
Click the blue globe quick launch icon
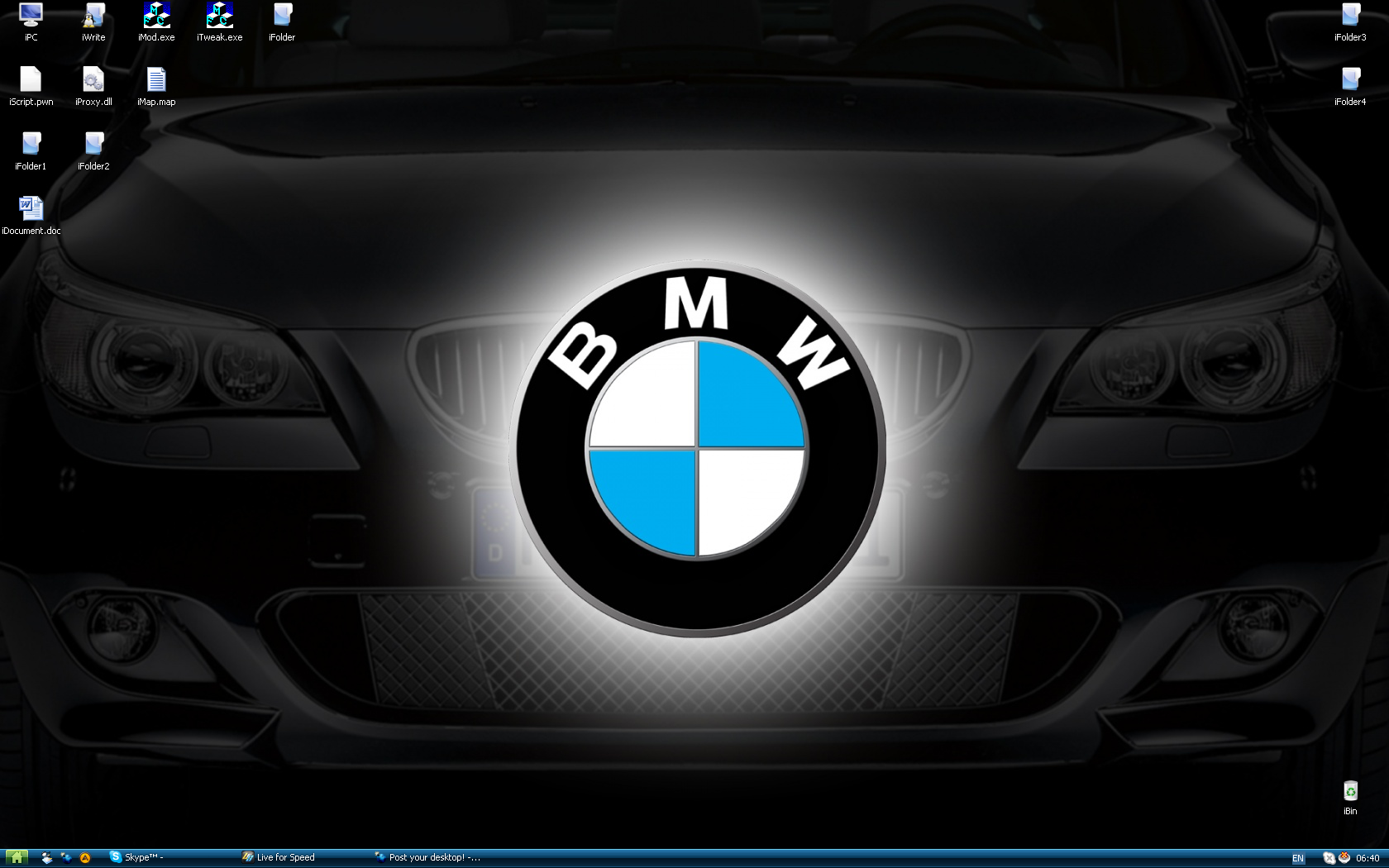pyautogui.click(x=66, y=858)
